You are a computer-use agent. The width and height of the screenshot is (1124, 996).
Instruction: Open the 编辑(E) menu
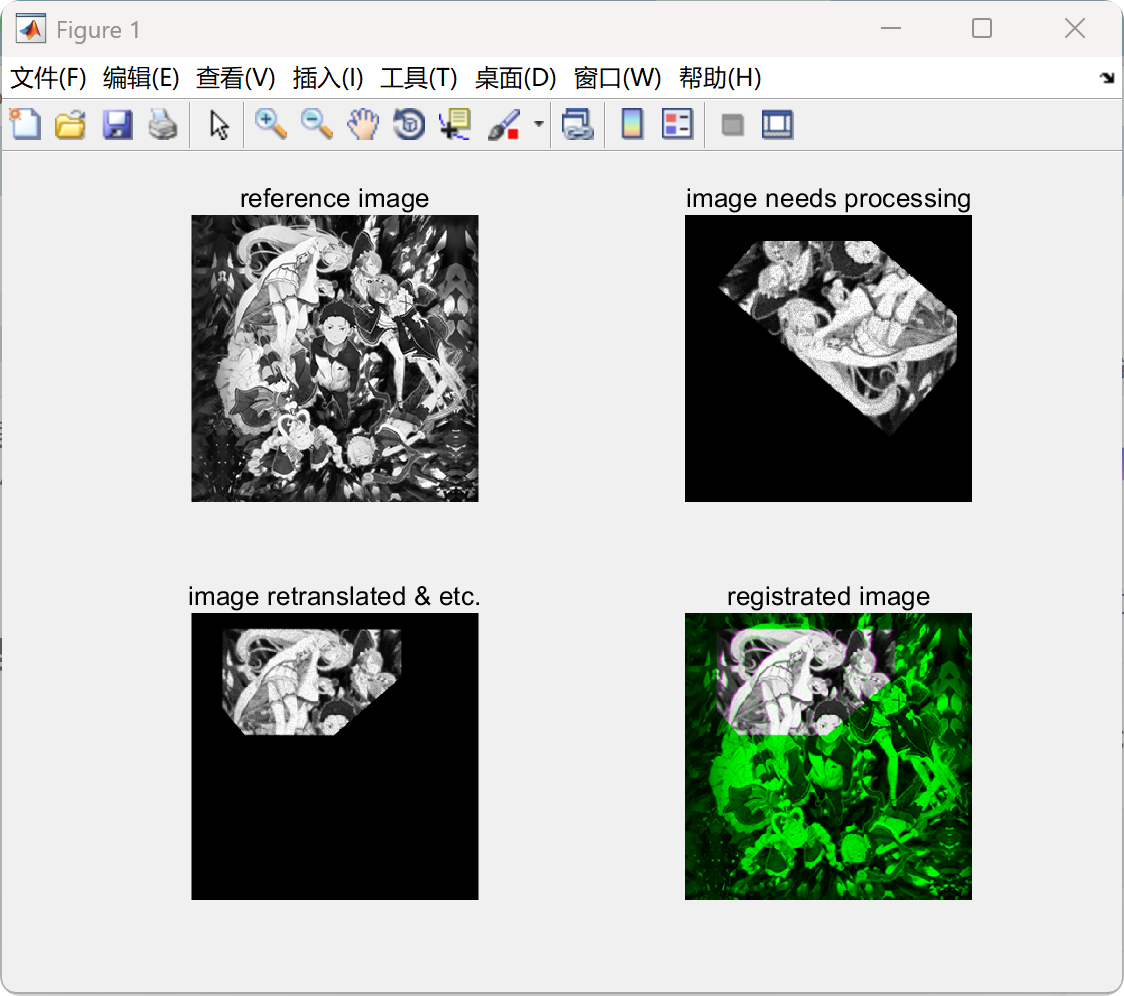(141, 77)
